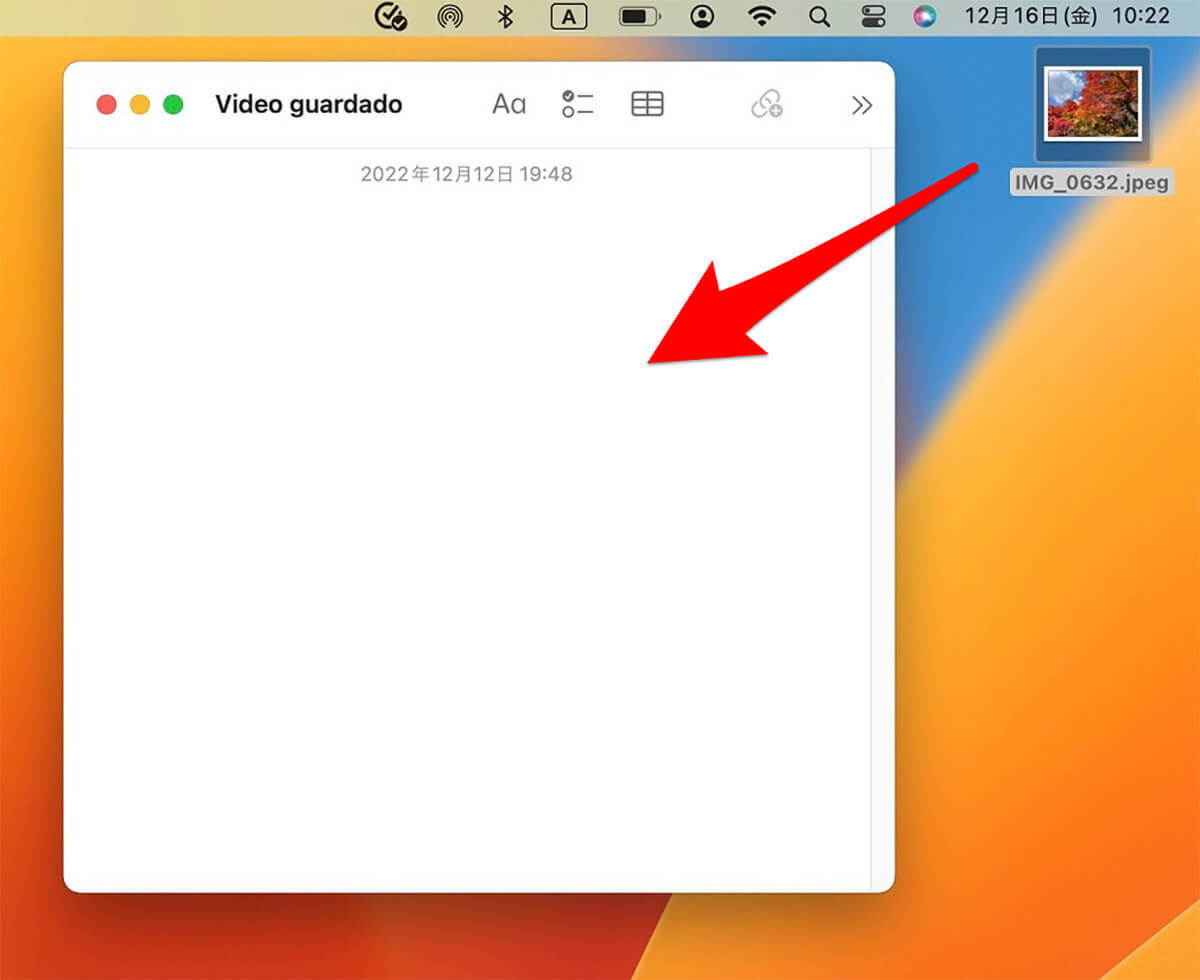Open the AirDrop status menu icon
The image size is (1200, 980).
tap(450, 17)
